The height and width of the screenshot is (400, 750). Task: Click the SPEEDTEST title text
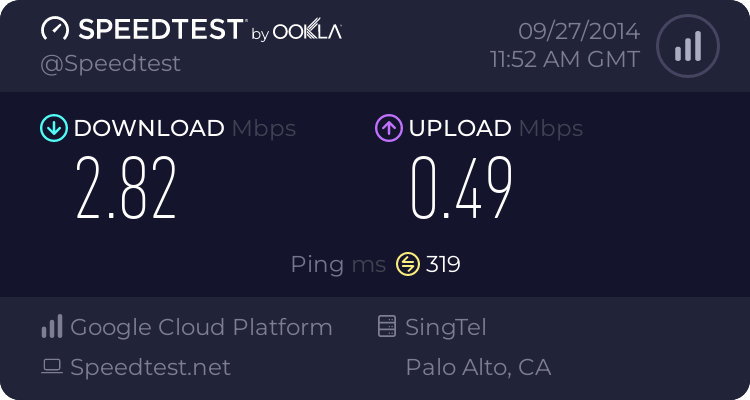pyautogui.click(x=160, y=30)
